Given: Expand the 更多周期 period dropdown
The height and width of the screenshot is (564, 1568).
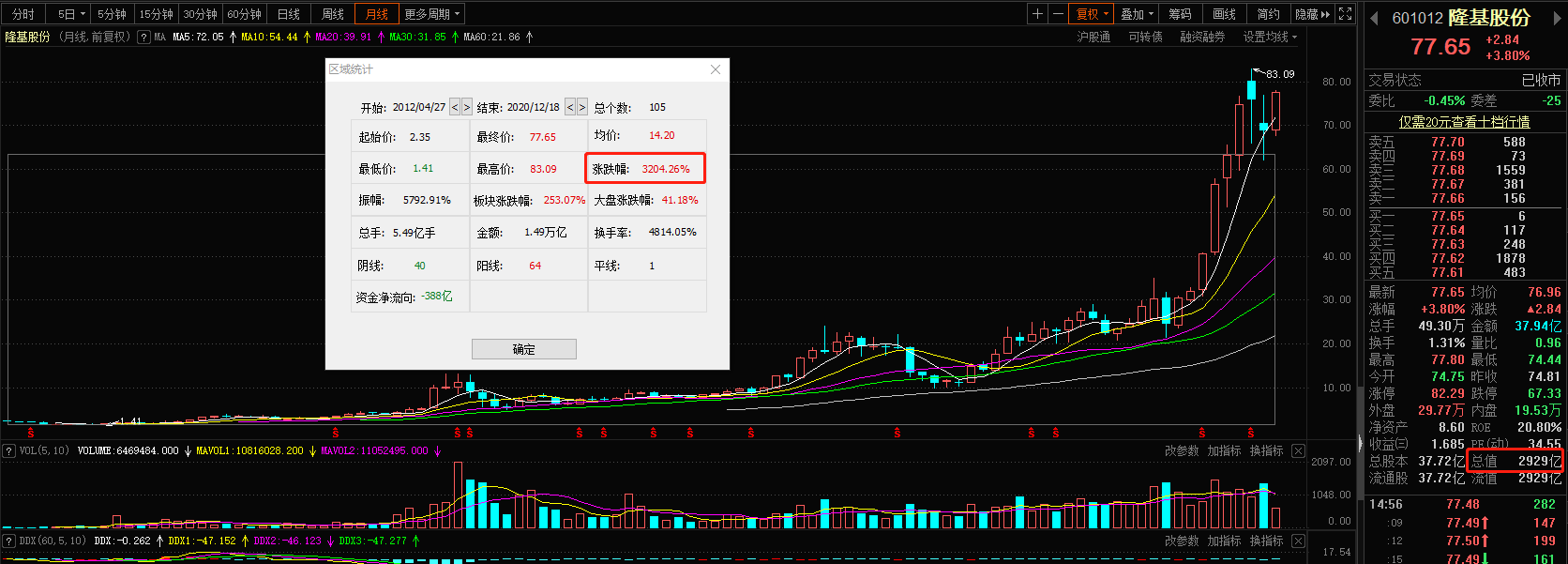Looking at the screenshot, I should tap(433, 14).
